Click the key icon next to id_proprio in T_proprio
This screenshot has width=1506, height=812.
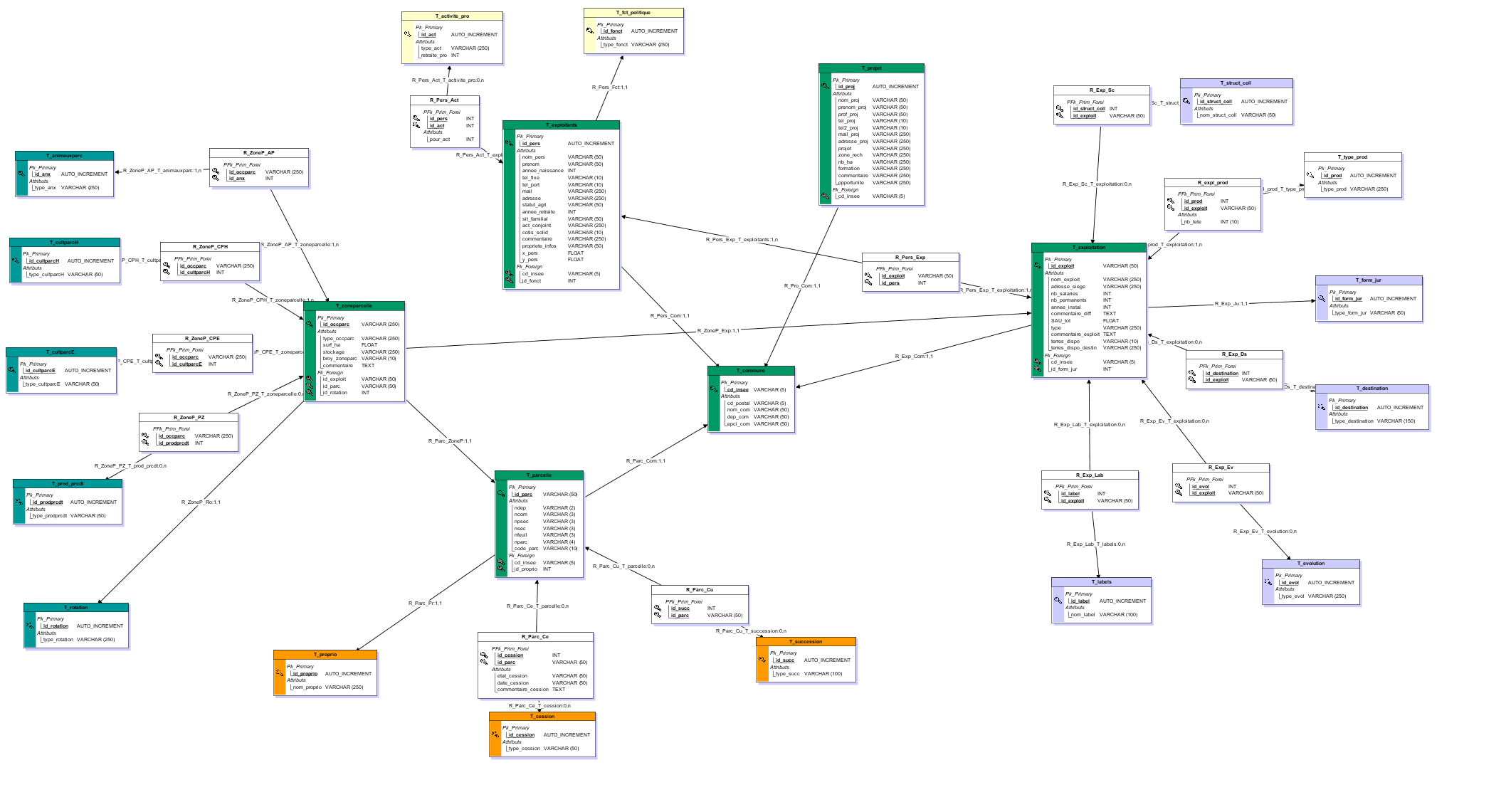coord(280,673)
